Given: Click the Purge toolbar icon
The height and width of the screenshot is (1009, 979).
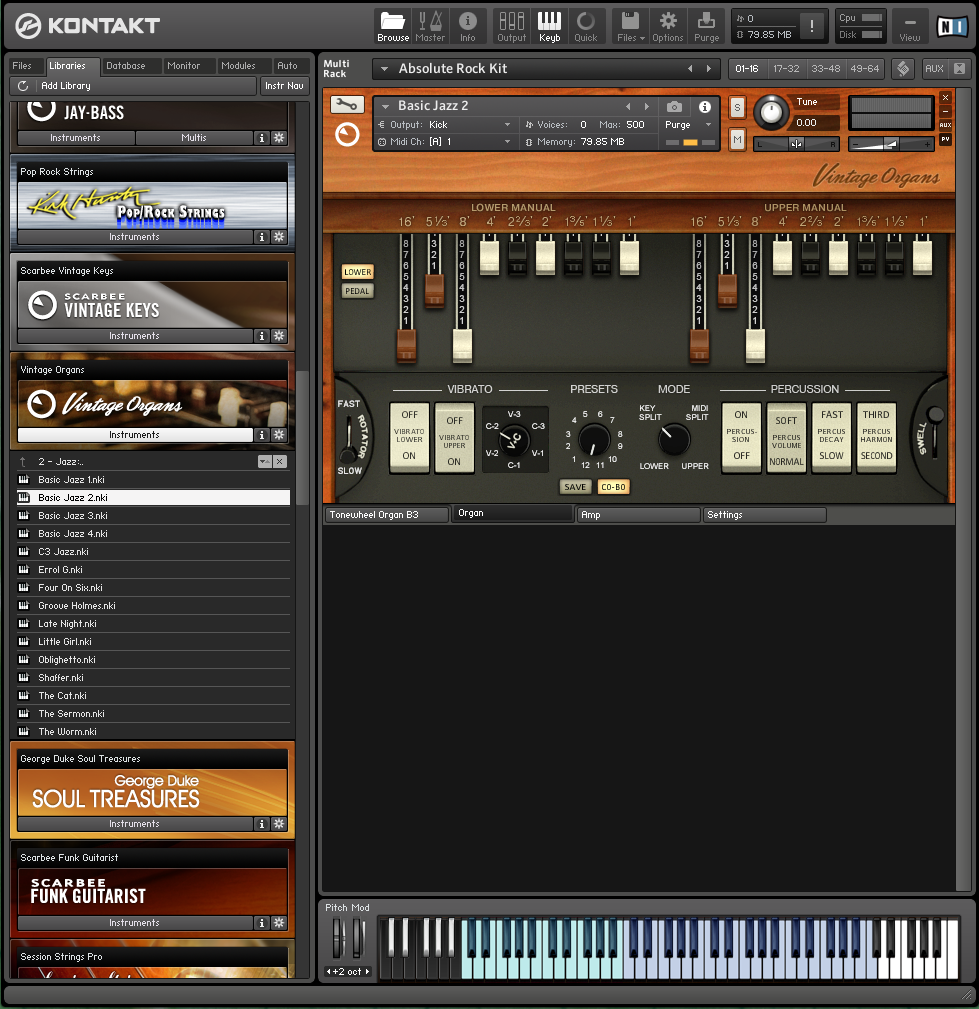Looking at the screenshot, I should [706, 26].
